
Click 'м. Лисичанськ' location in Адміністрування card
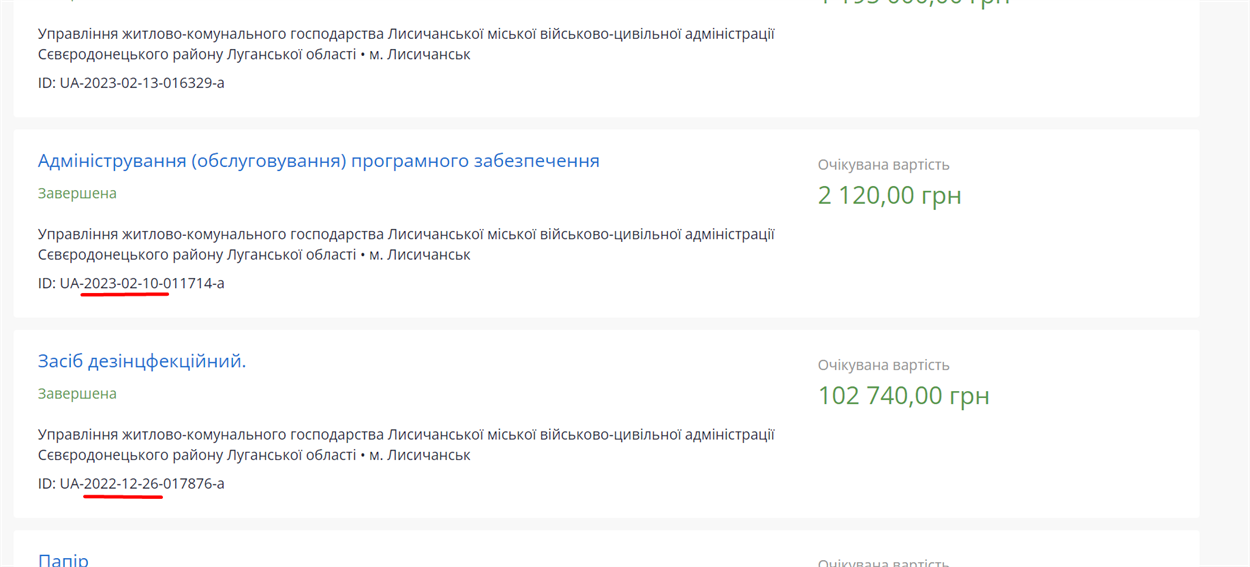420,254
